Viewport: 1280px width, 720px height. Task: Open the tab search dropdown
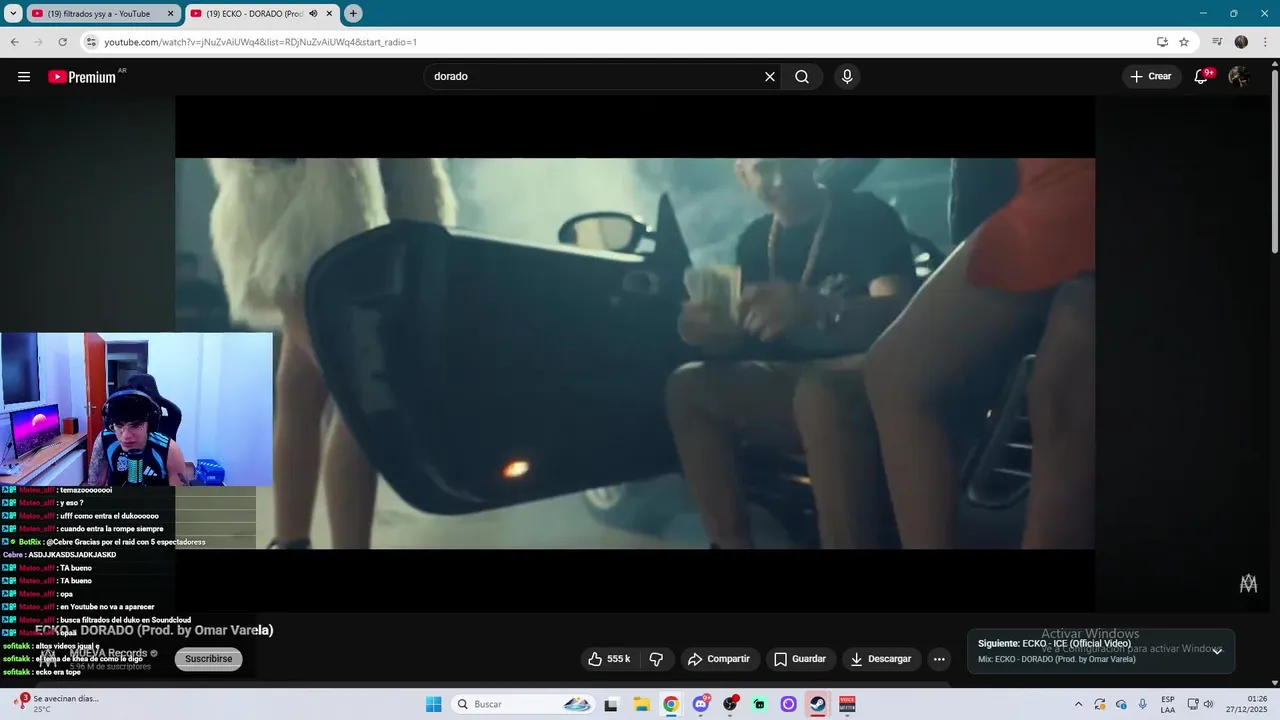pos(13,14)
